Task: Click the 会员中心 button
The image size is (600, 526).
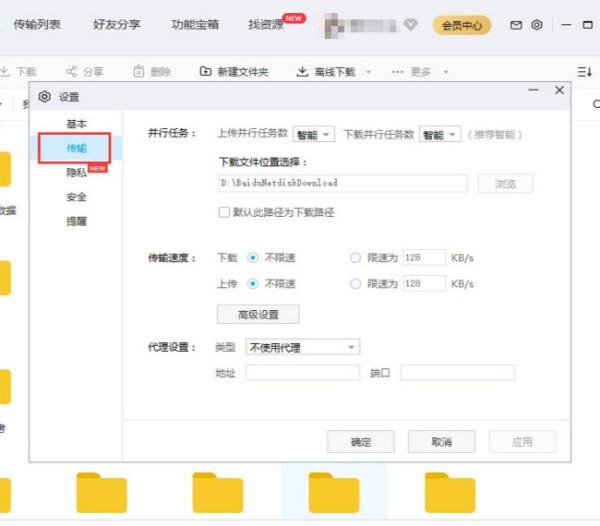Action: pos(462,26)
